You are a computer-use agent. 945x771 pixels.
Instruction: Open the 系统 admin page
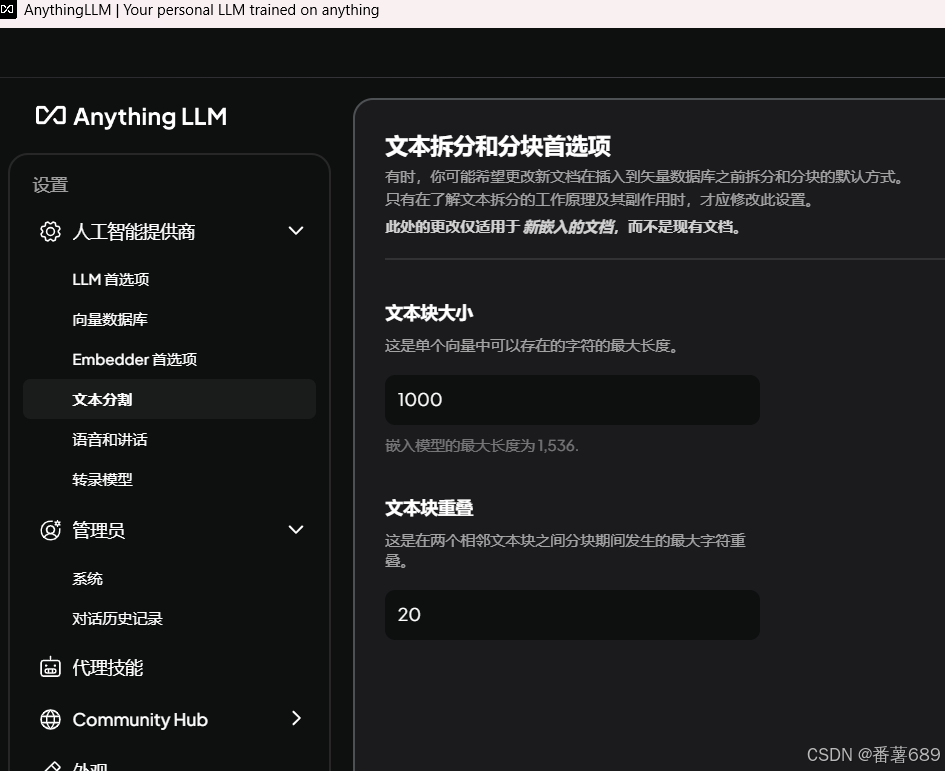tap(87, 579)
